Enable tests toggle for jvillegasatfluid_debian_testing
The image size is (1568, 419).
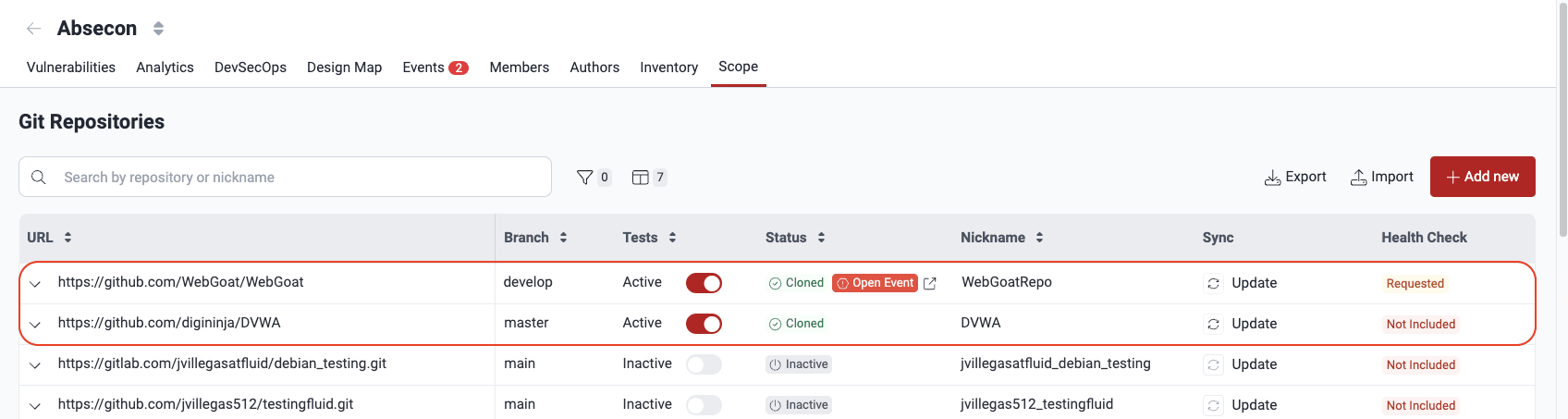tap(704, 364)
